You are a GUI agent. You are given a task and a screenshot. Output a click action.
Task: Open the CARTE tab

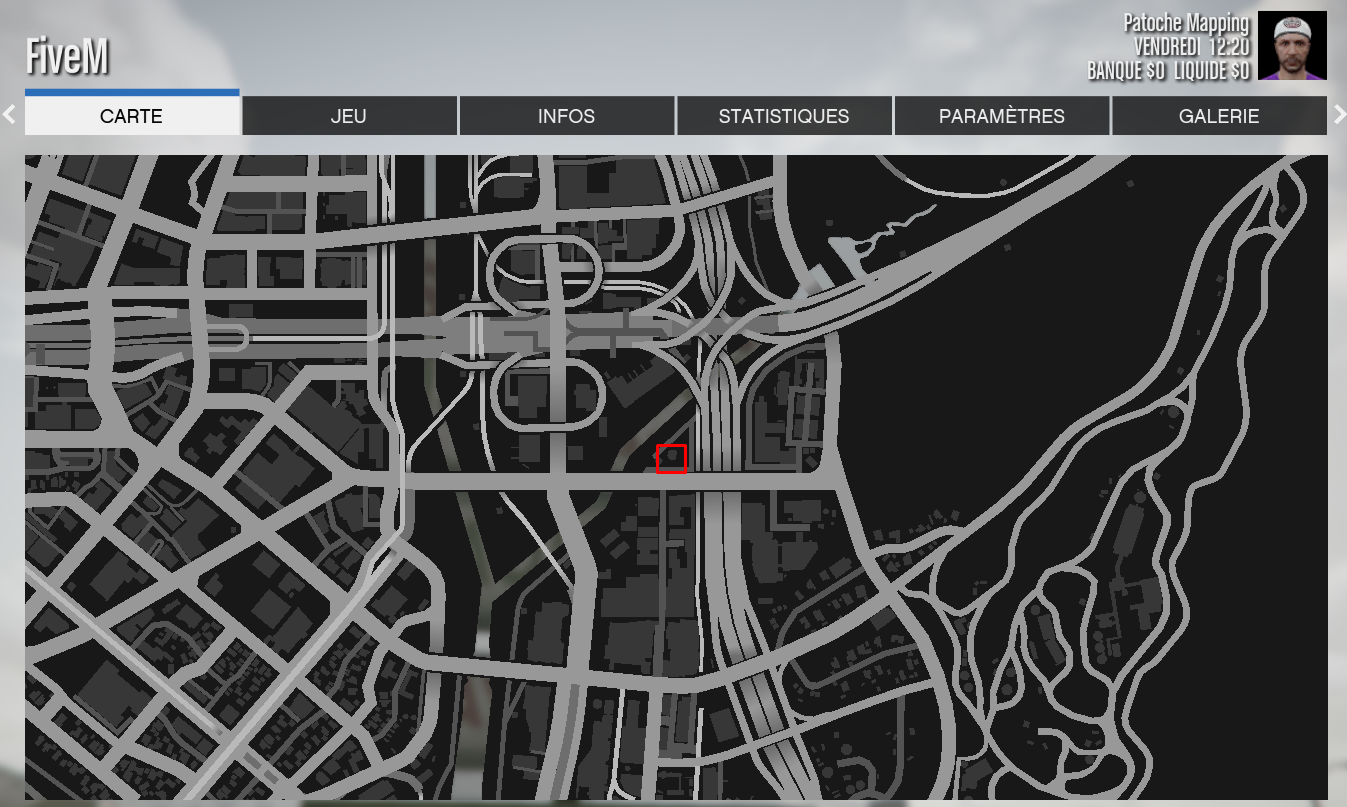[131, 116]
